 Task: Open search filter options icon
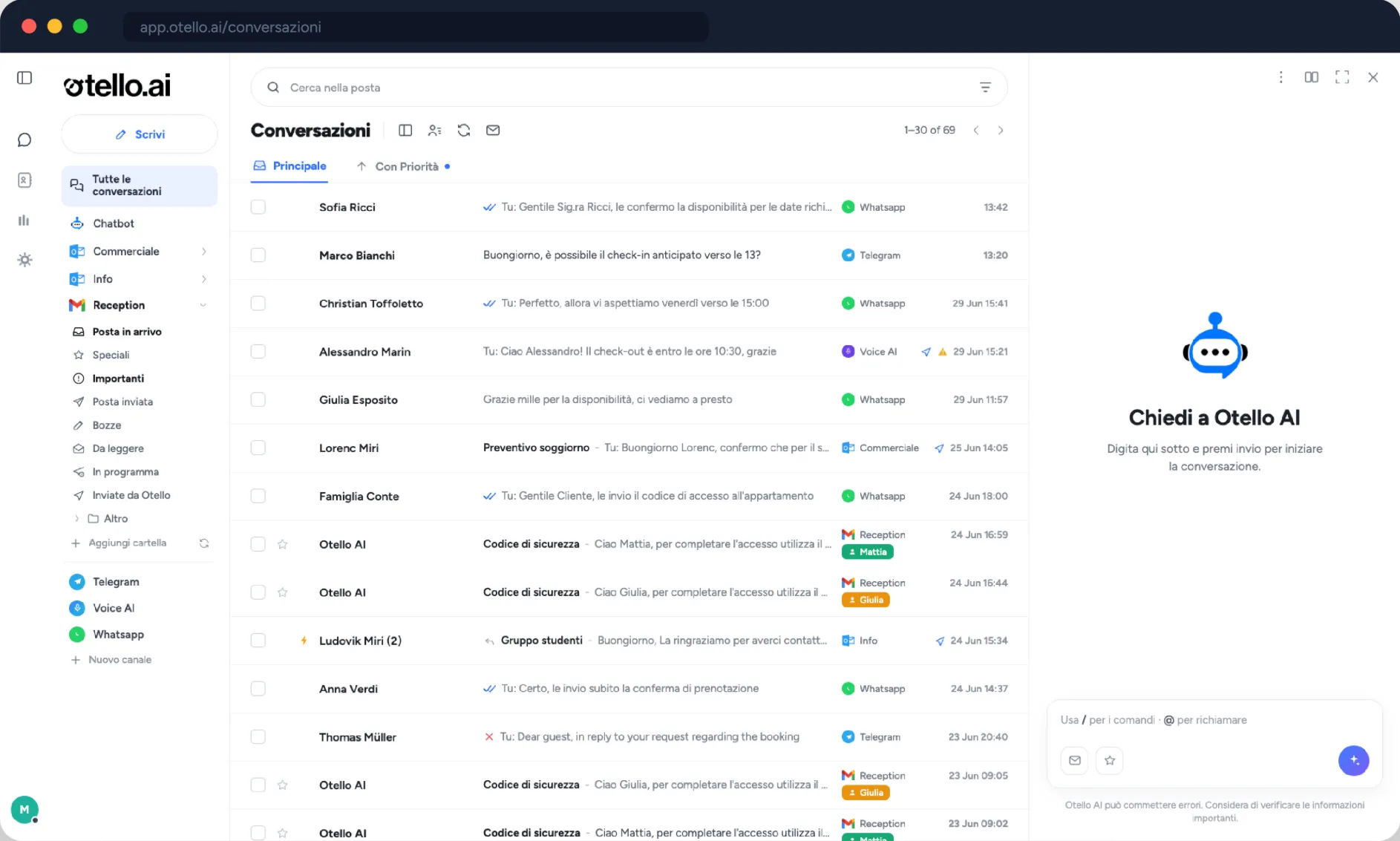tap(985, 88)
